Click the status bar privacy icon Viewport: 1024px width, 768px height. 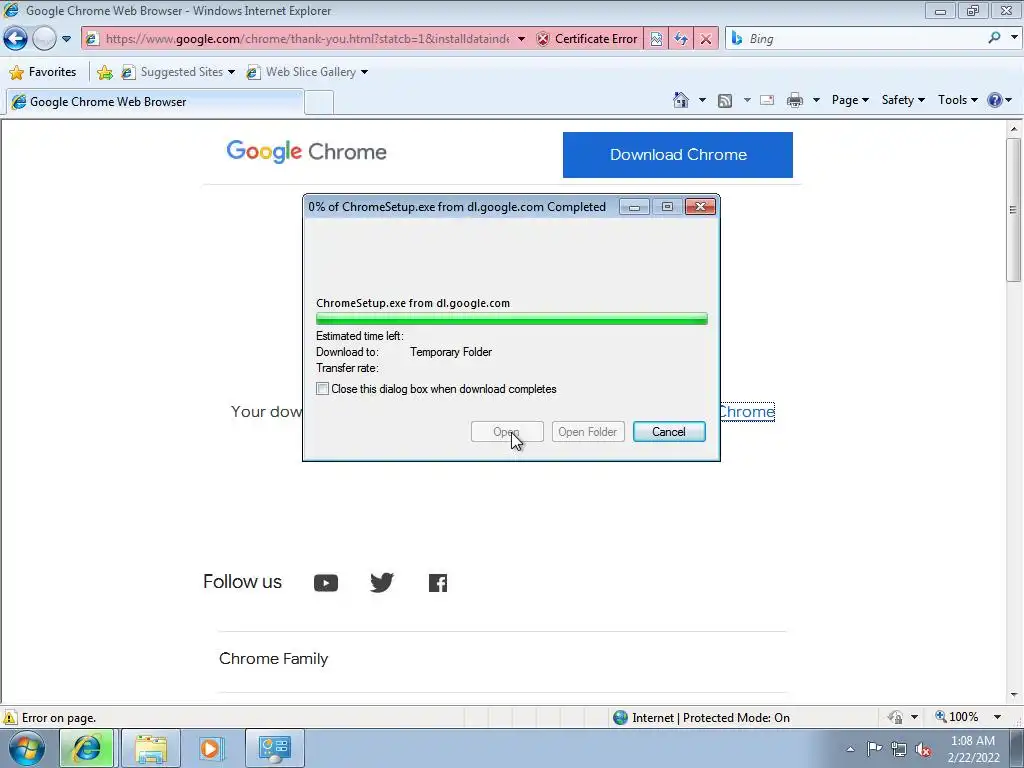pos(895,718)
